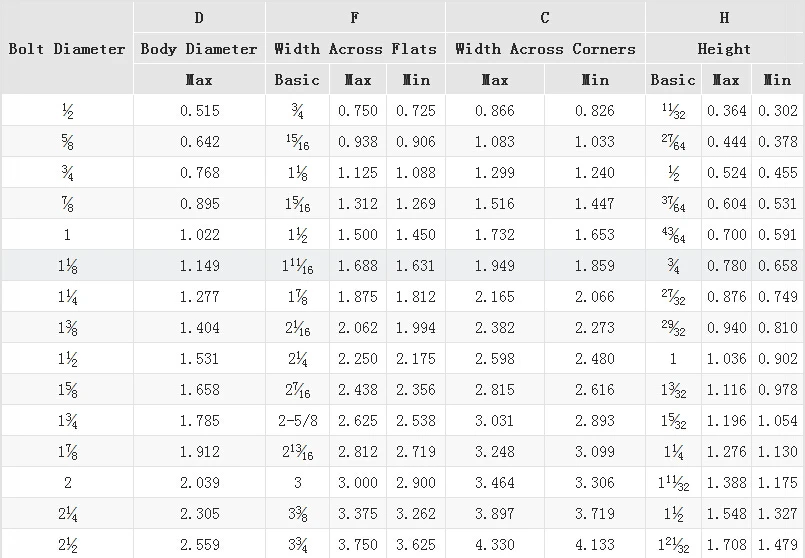
Task: Click the body diameter value 0.642
Action: click(x=199, y=142)
